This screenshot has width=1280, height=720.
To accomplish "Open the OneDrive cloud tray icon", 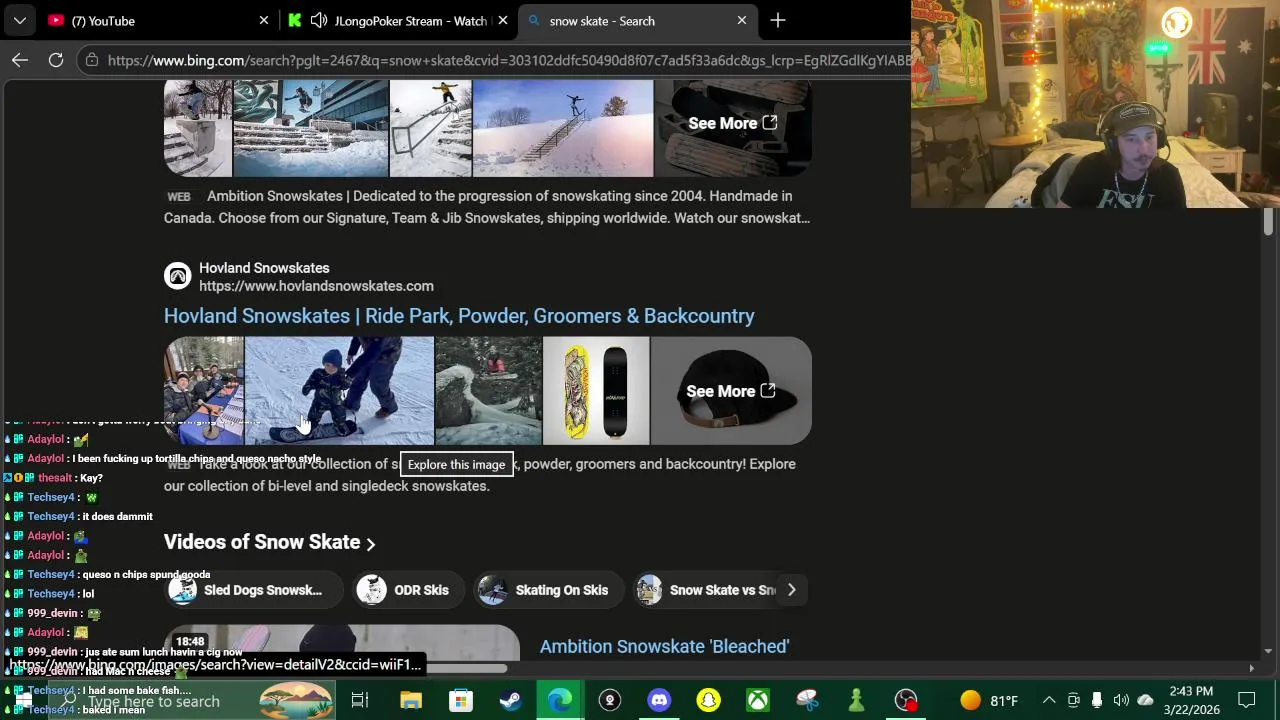I will (x=1146, y=700).
